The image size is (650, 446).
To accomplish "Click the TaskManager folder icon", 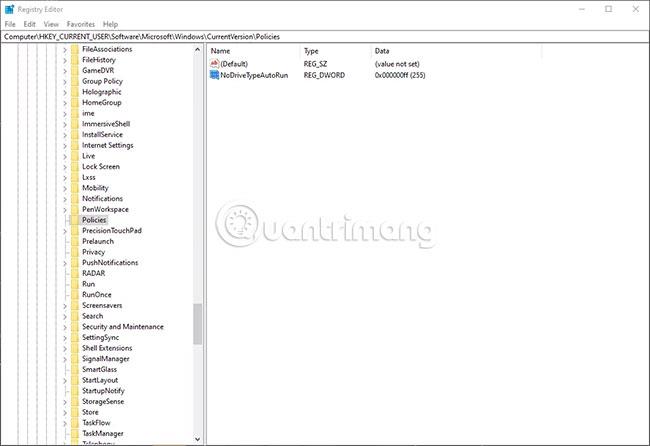I will [x=75, y=434].
